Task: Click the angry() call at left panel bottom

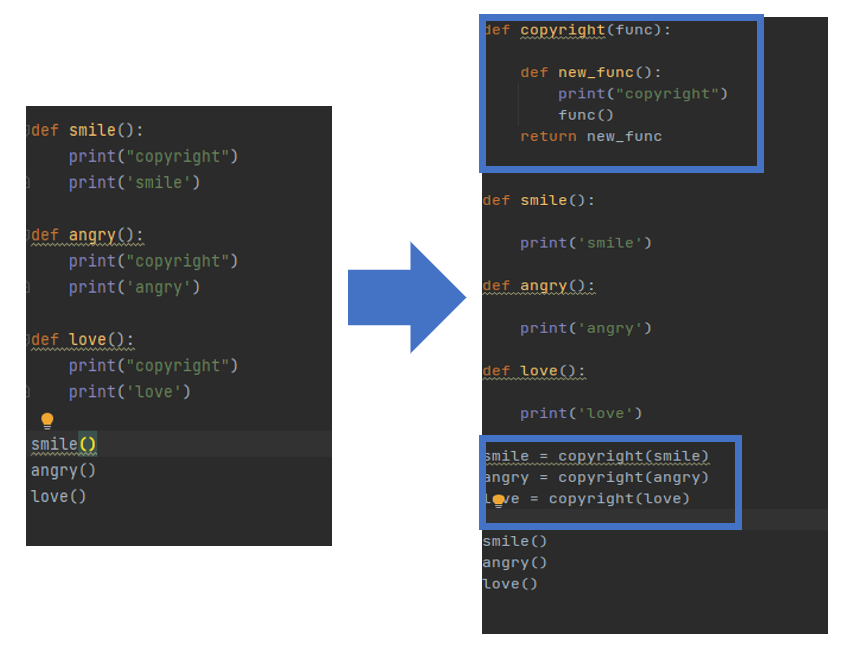Action: [x=62, y=470]
